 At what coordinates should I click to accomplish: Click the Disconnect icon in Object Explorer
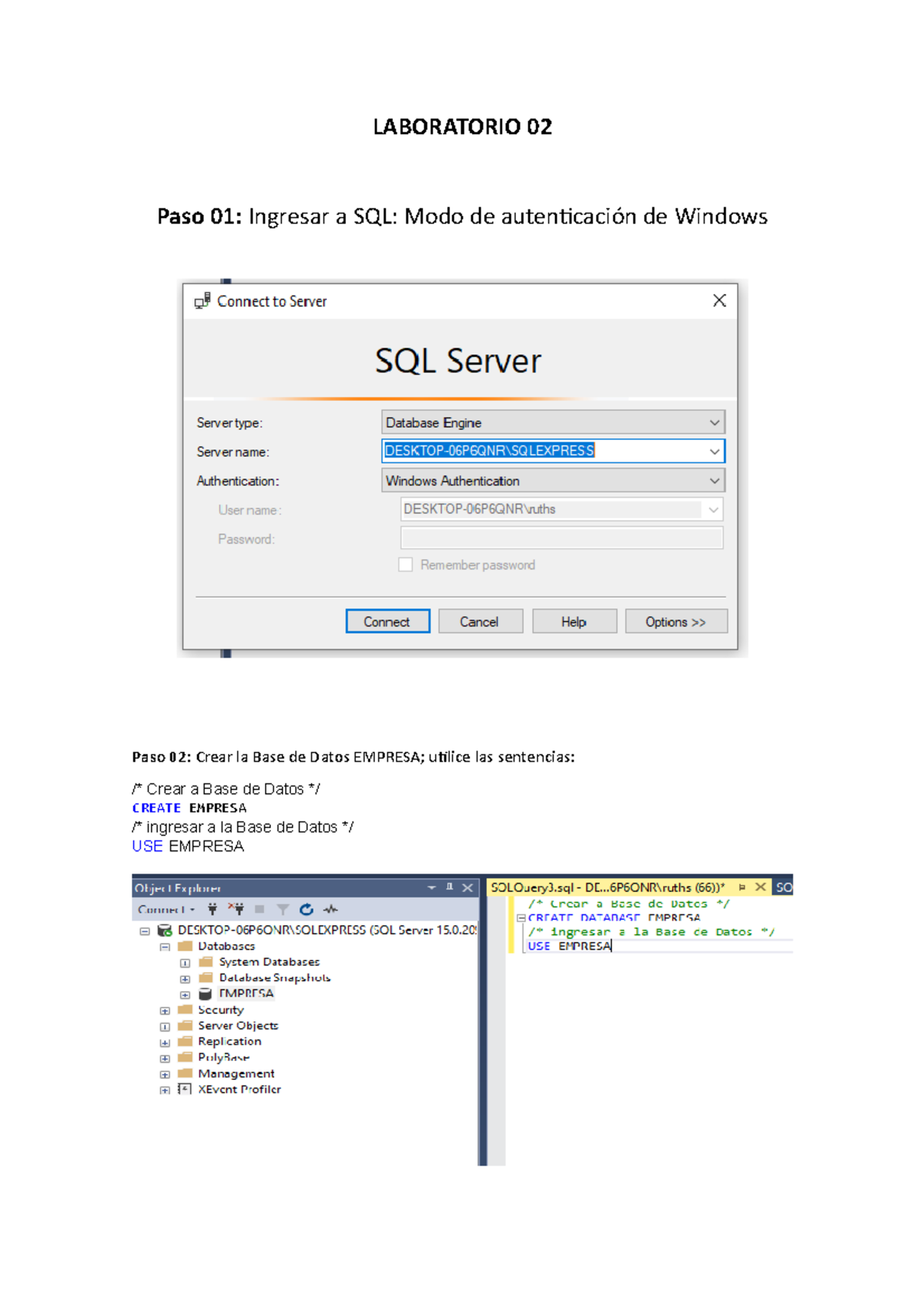(x=236, y=909)
